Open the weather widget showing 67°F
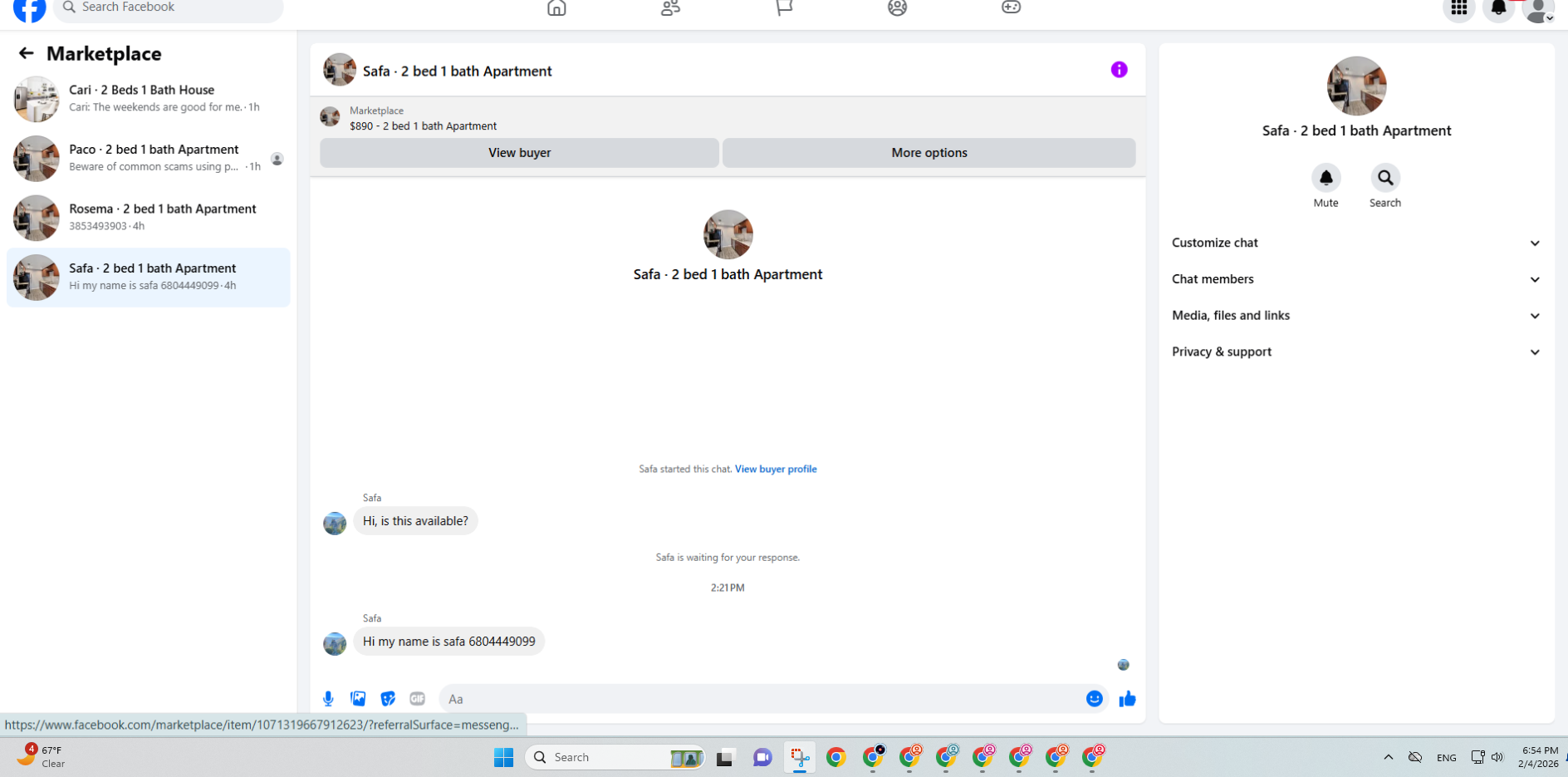This screenshot has height=777, width=1568. (42, 756)
